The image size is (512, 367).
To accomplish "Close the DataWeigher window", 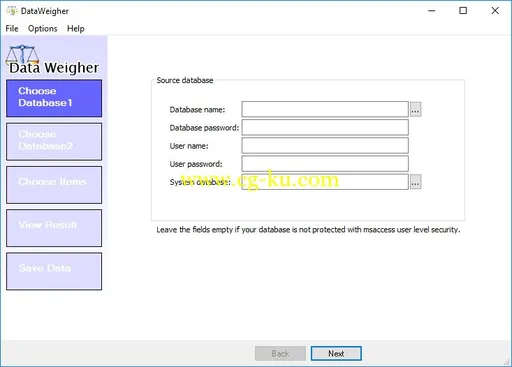I will click(495, 11).
